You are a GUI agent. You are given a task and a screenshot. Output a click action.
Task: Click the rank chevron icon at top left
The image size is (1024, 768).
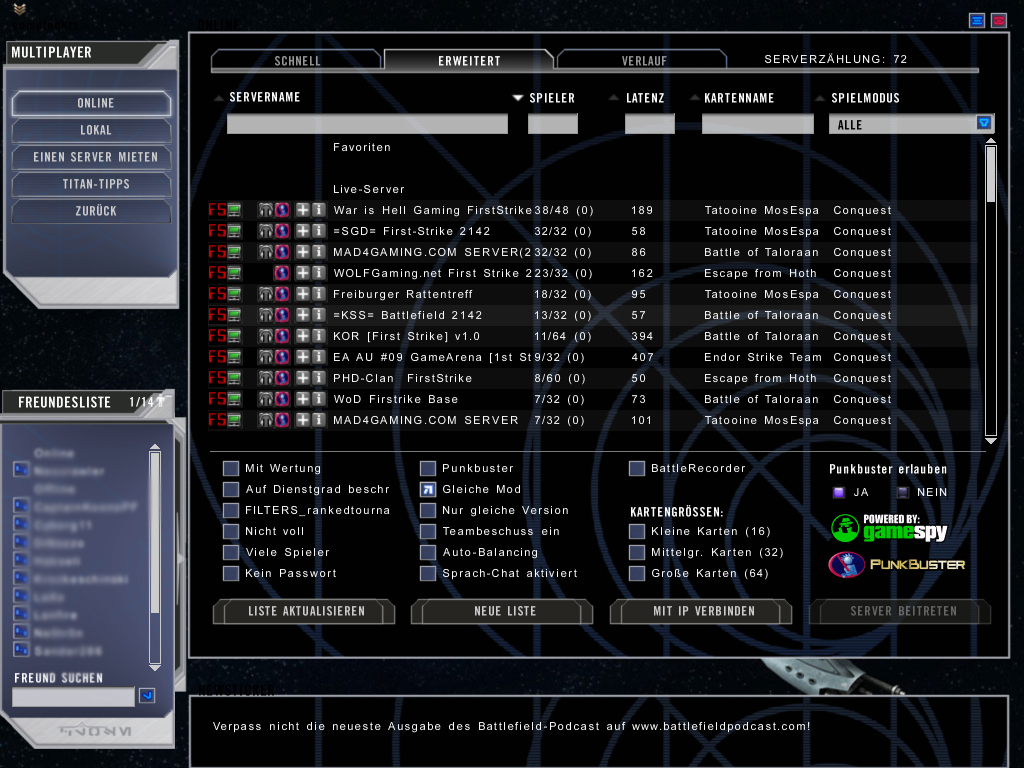coord(20,9)
